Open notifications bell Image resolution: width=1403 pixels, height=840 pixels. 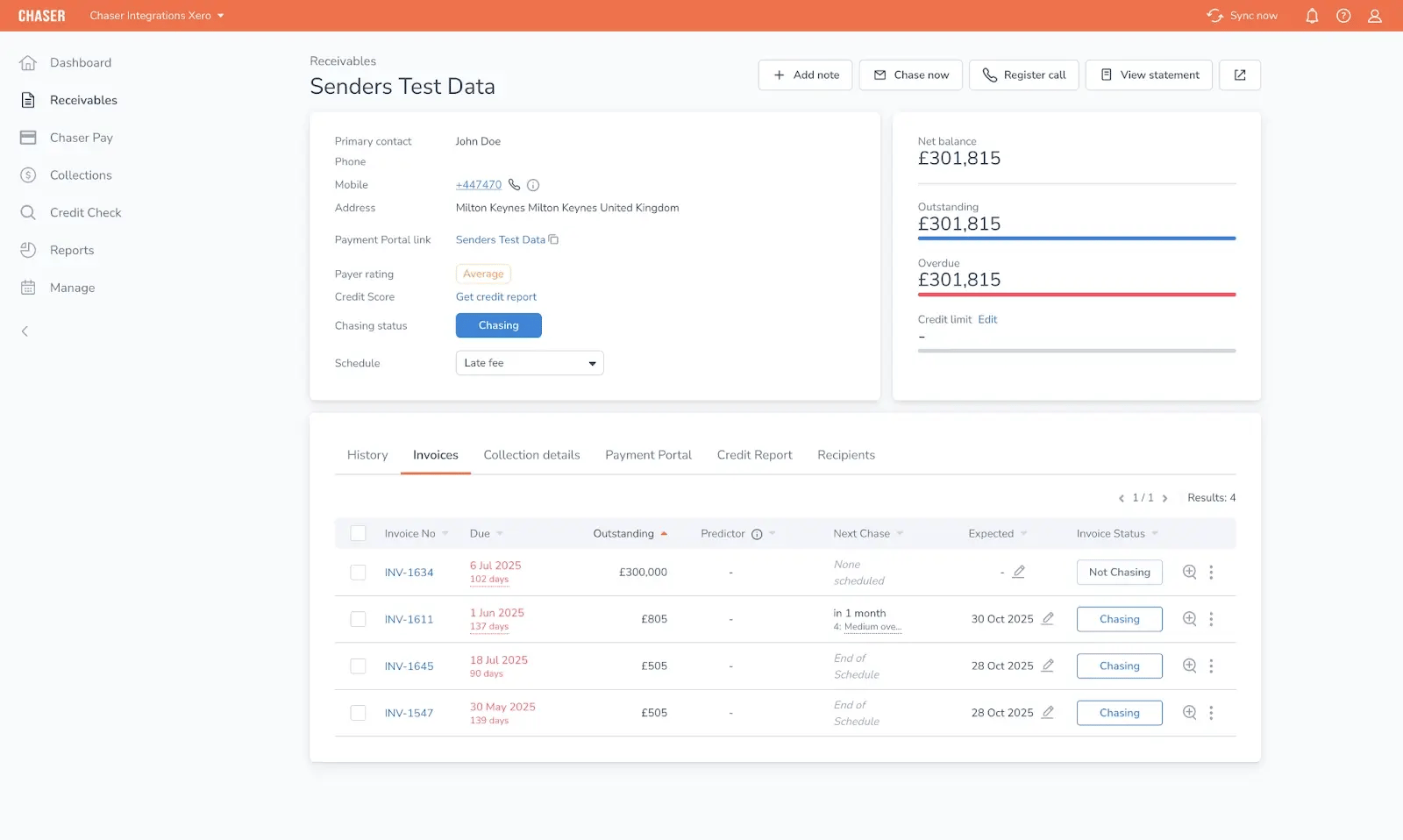[1311, 15]
